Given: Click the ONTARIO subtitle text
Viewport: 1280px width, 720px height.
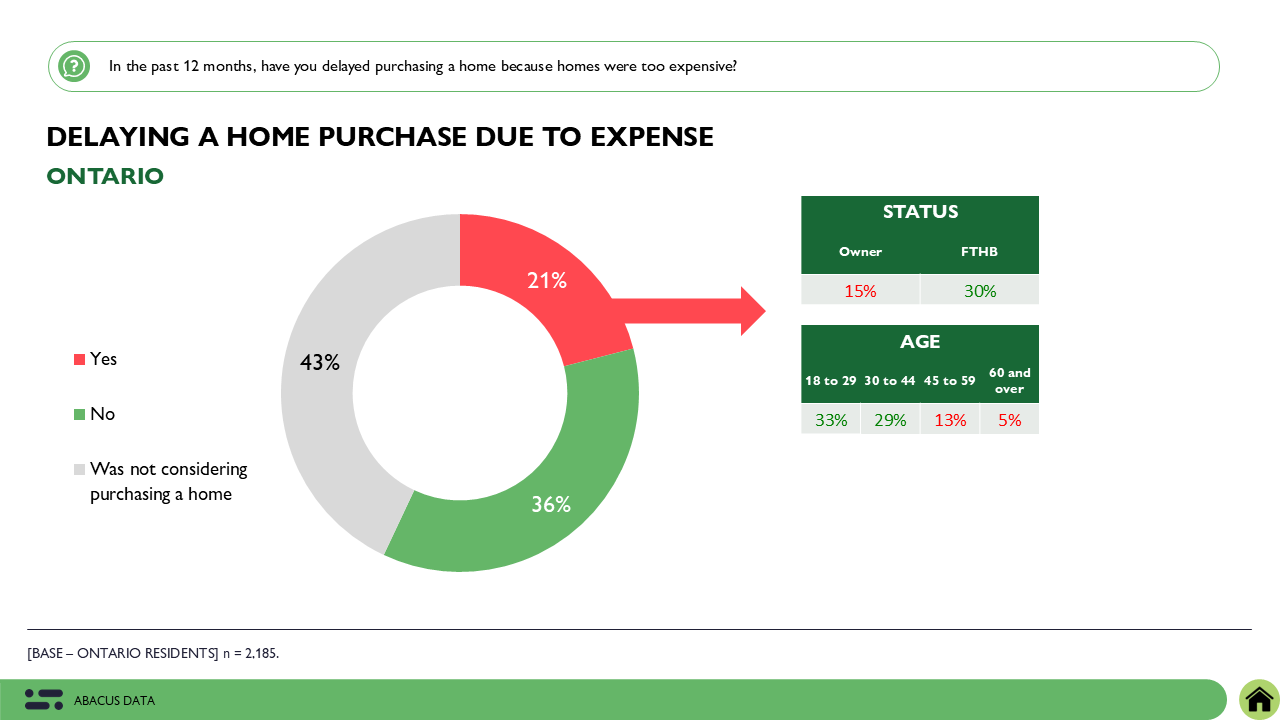Looking at the screenshot, I should (x=105, y=177).
